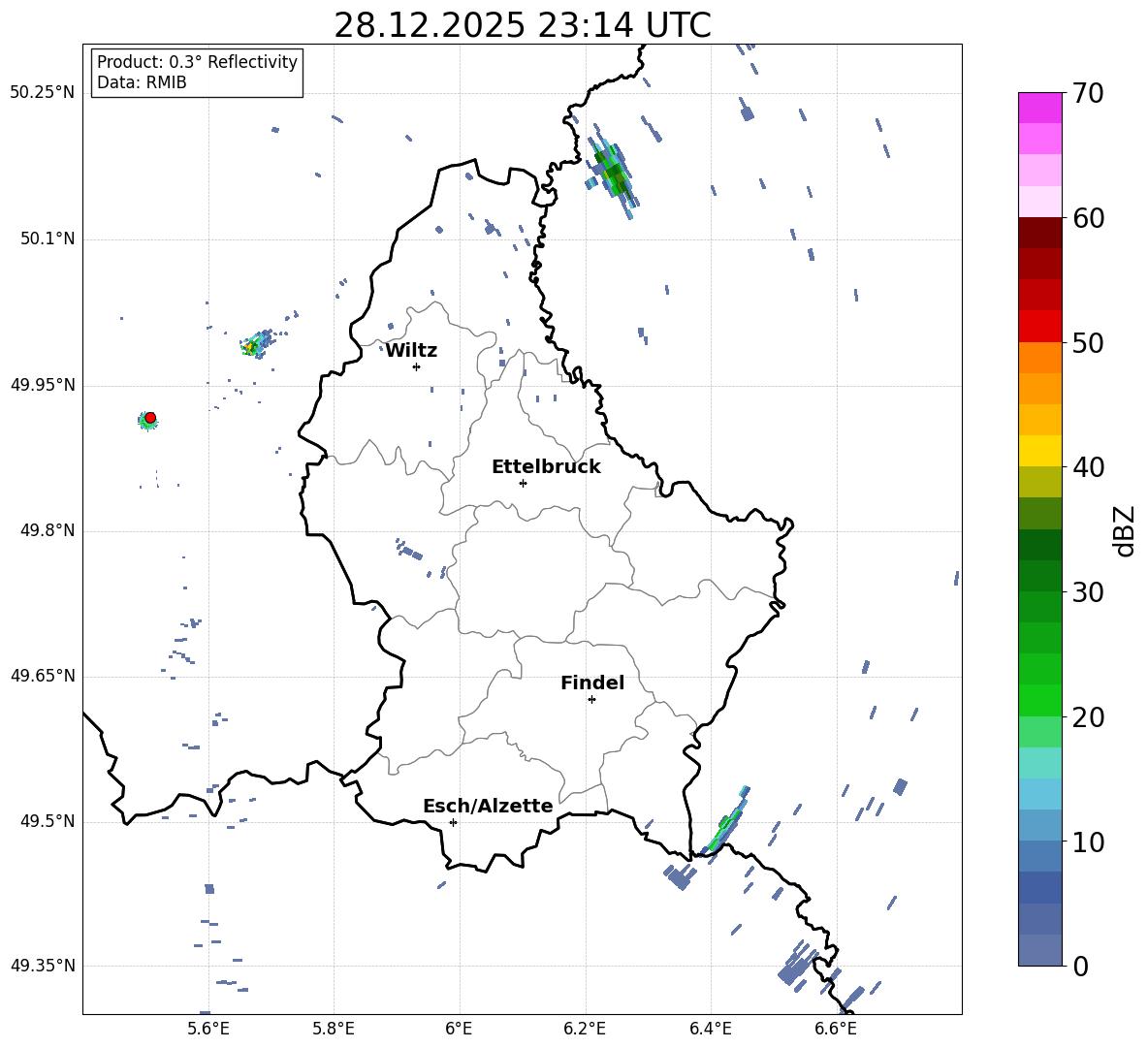The image size is (1148, 1048).
Task: Click the 6.4°E longitude label
Action: coord(710,1030)
